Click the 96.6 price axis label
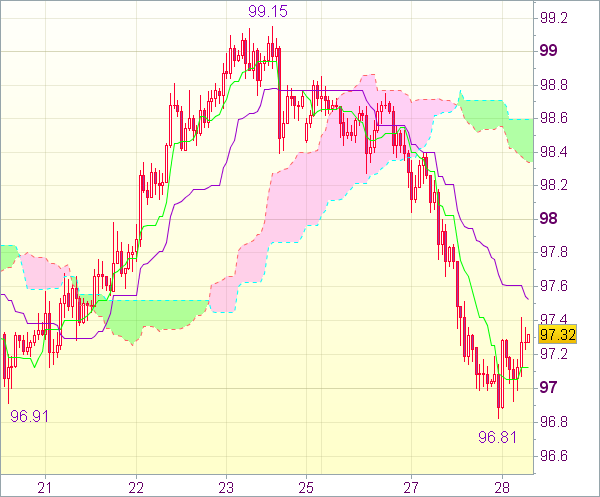This screenshot has width=600, height=497. pyautogui.click(x=553, y=456)
